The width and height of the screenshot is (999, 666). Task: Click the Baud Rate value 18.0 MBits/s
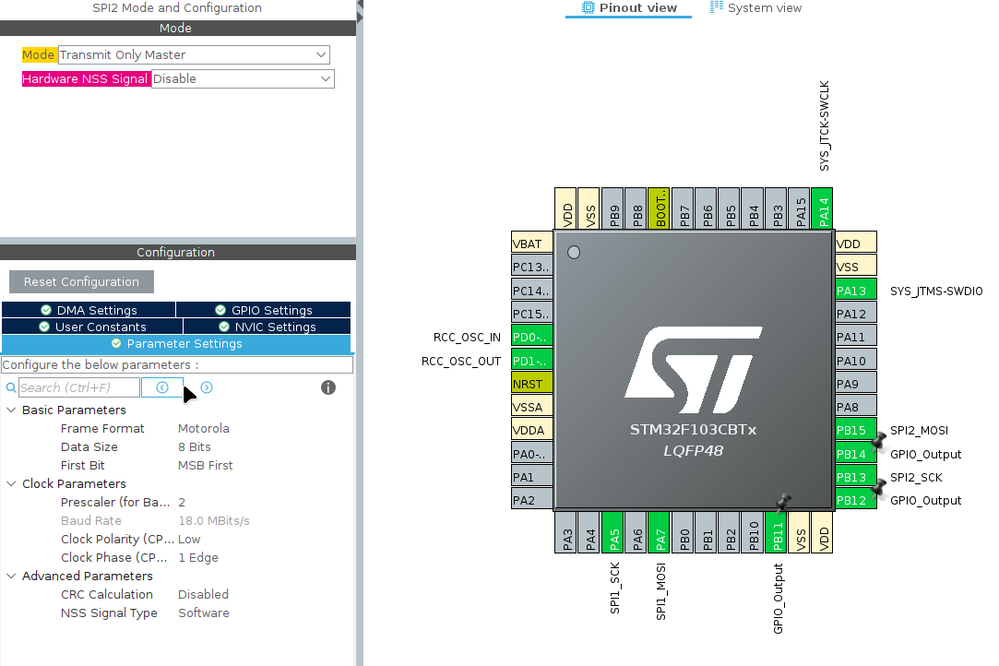(x=213, y=521)
